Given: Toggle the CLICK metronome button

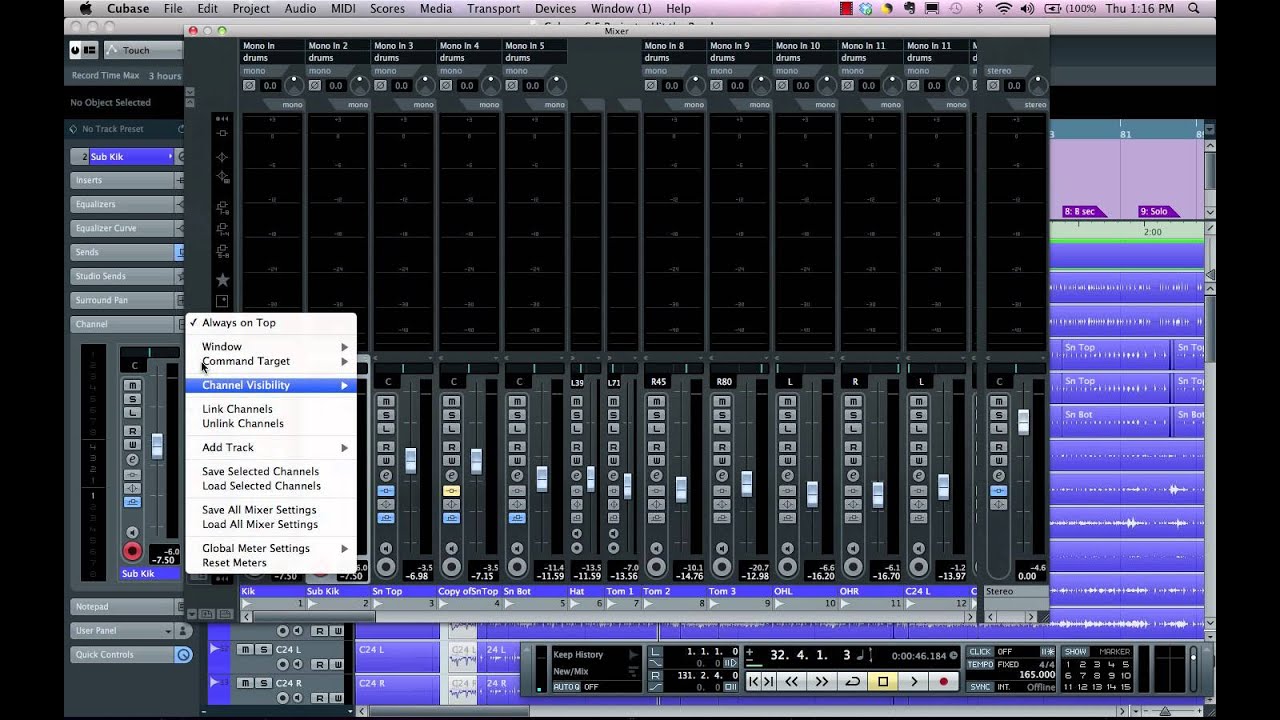Looking at the screenshot, I should point(980,652).
